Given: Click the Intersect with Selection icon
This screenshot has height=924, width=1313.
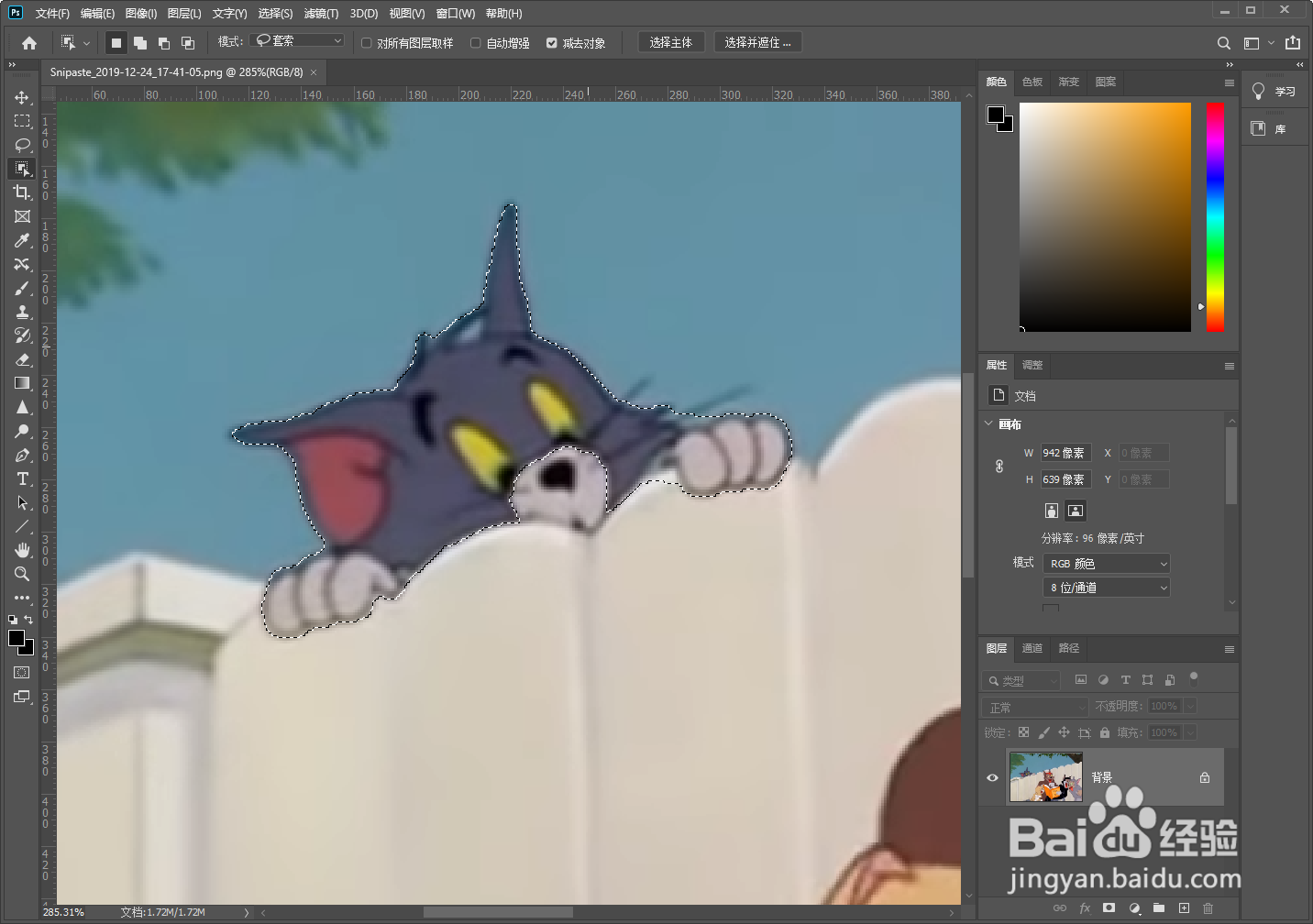Looking at the screenshot, I should [x=188, y=42].
